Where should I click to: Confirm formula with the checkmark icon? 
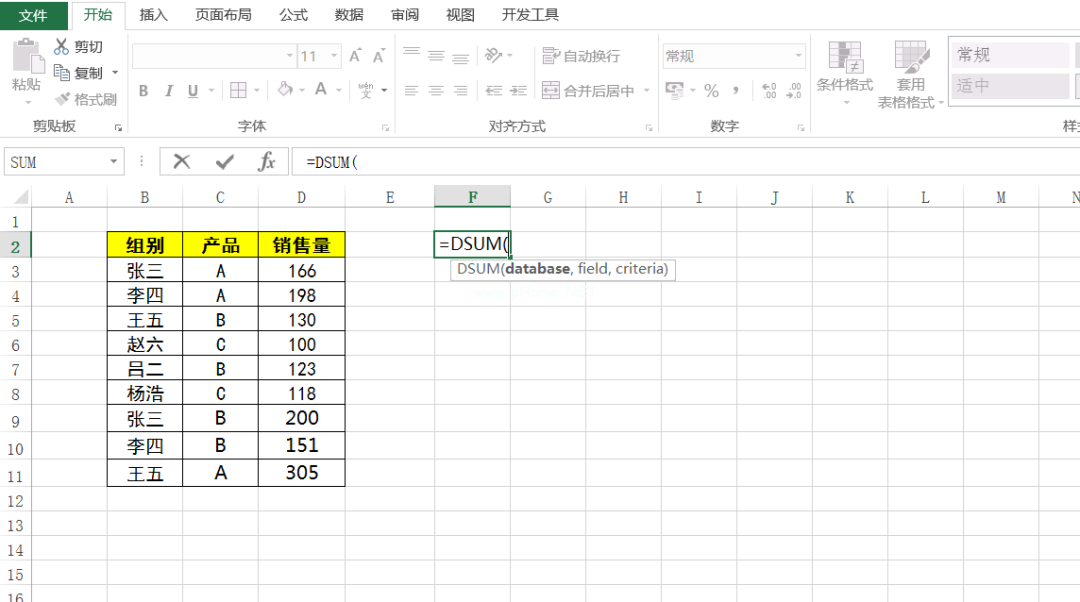coord(225,162)
